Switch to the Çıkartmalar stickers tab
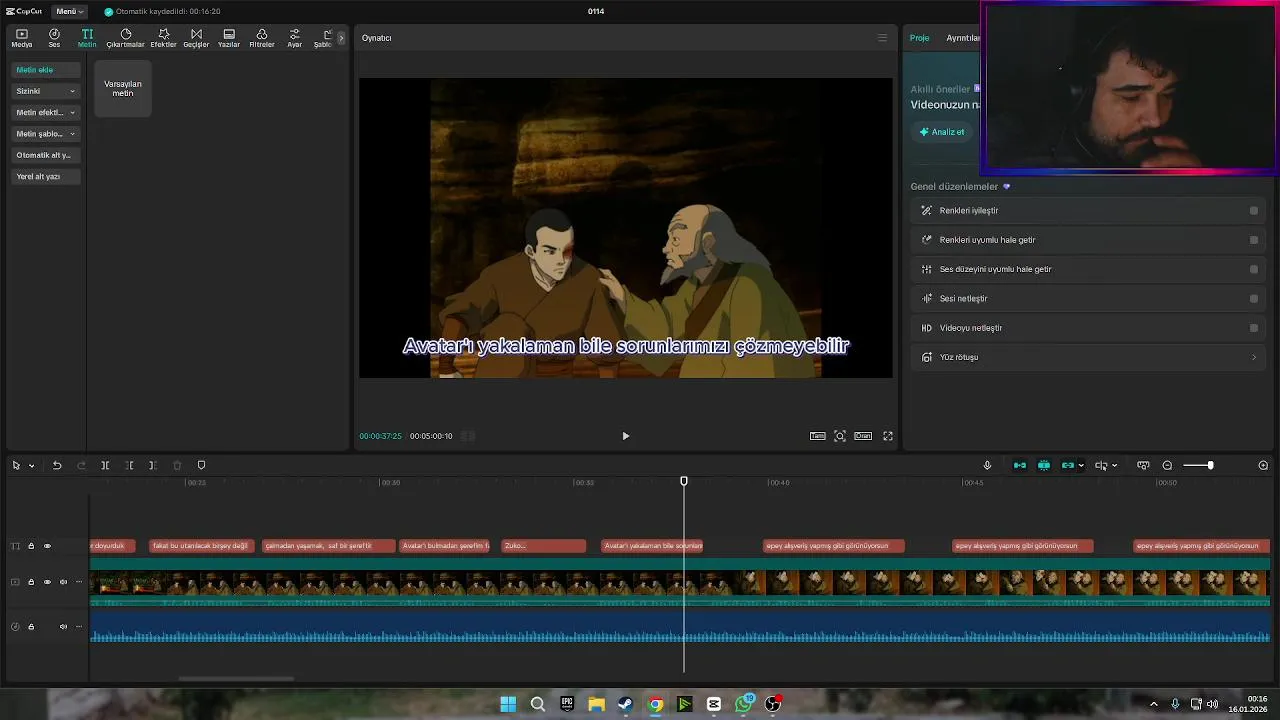1280x720 pixels. [x=125, y=38]
